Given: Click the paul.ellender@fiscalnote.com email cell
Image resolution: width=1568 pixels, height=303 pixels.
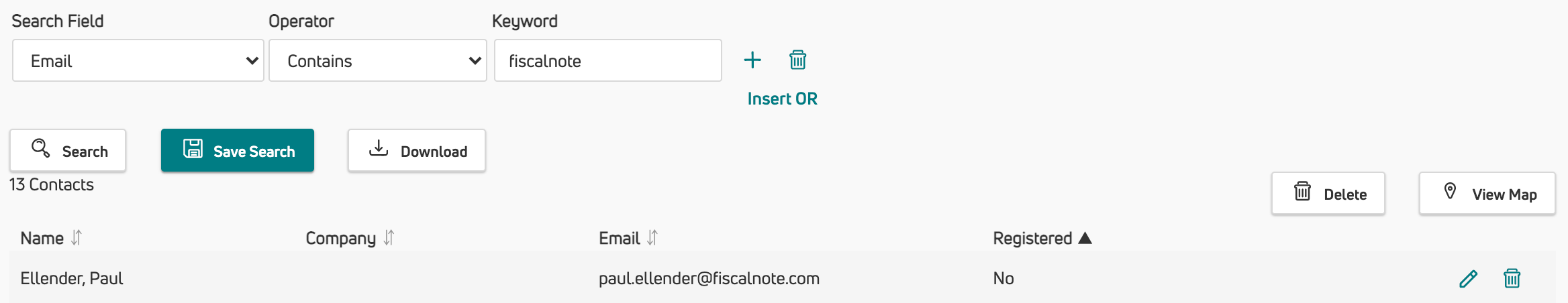Looking at the screenshot, I should 709,279.
